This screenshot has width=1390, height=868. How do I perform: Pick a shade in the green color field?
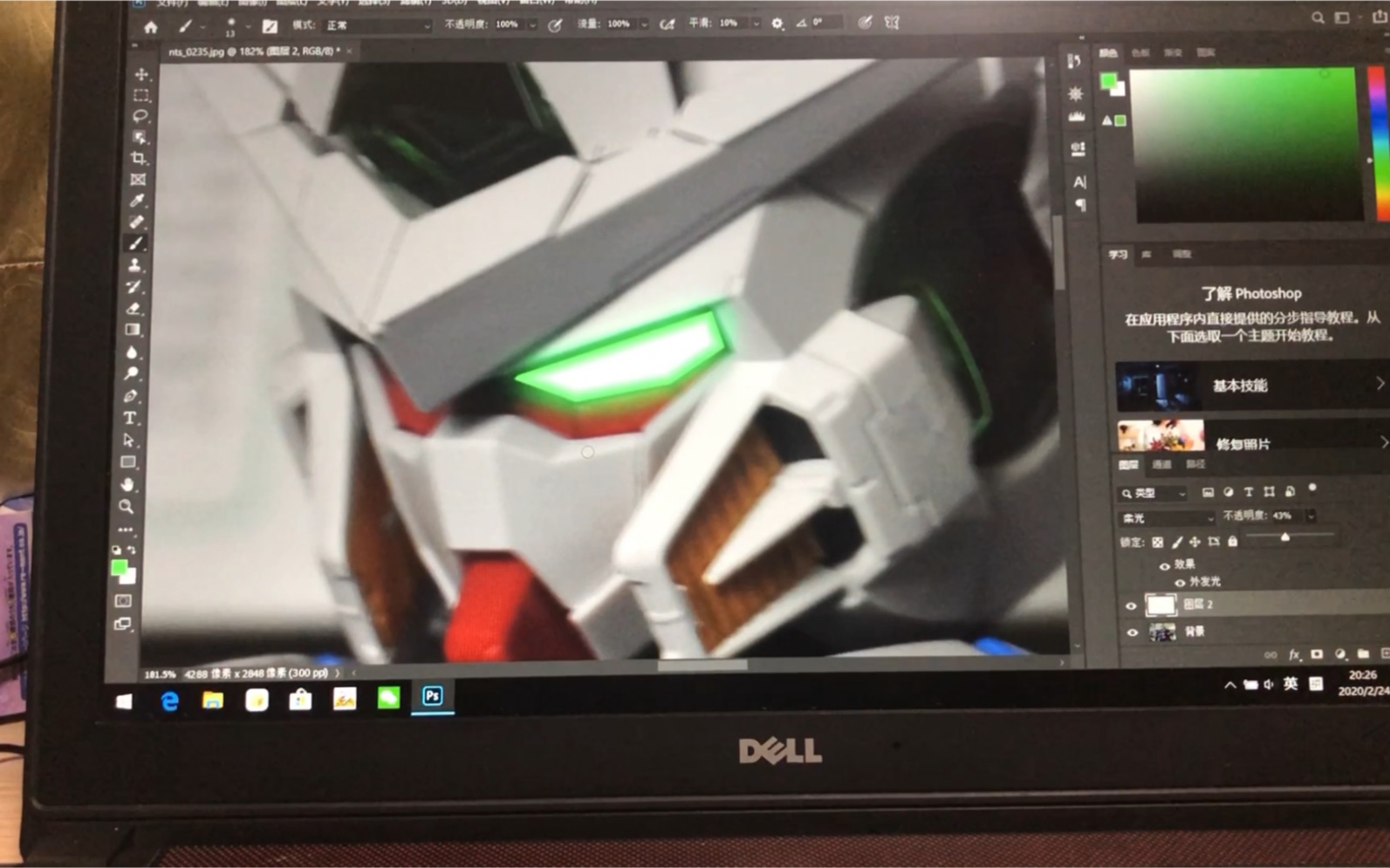[1247, 144]
